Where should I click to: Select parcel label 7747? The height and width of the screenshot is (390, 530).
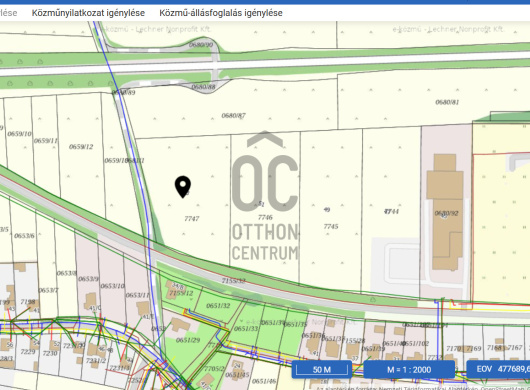tap(192, 219)
